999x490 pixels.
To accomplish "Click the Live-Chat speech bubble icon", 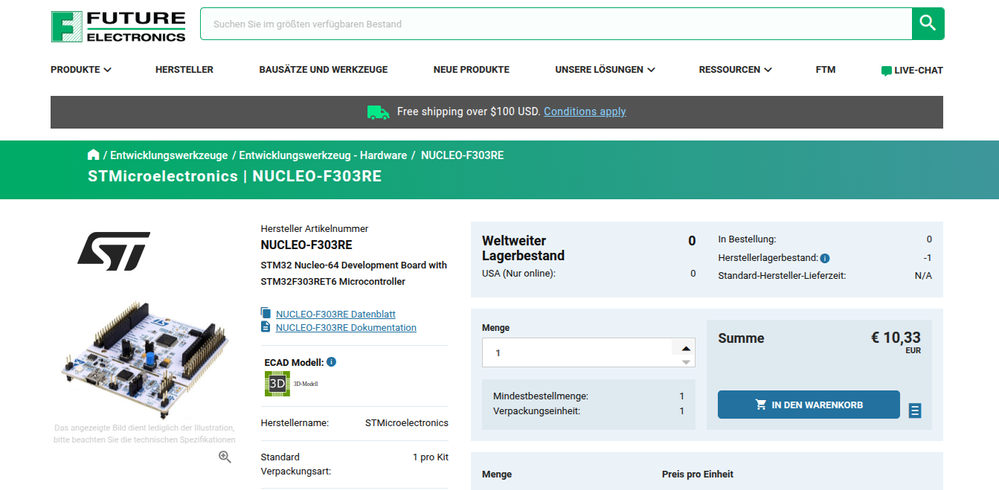I will click(x=886, y=71).
